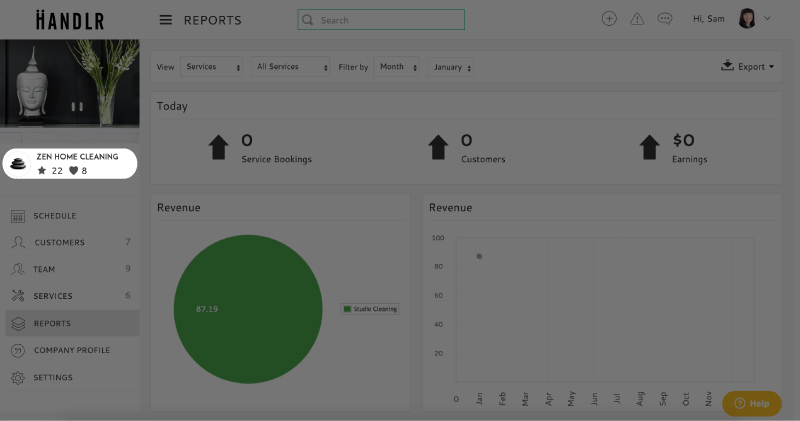Open the chat messages icon

point(665,19)
